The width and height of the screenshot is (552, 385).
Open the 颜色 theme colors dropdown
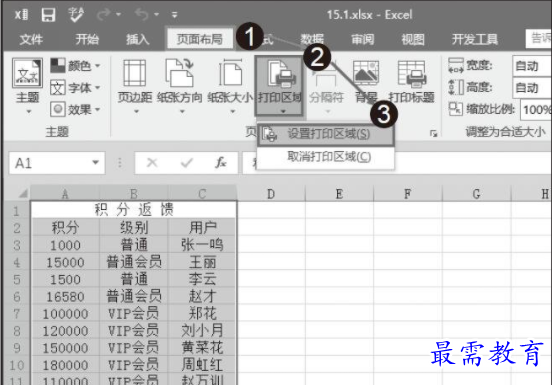point(75,65)
